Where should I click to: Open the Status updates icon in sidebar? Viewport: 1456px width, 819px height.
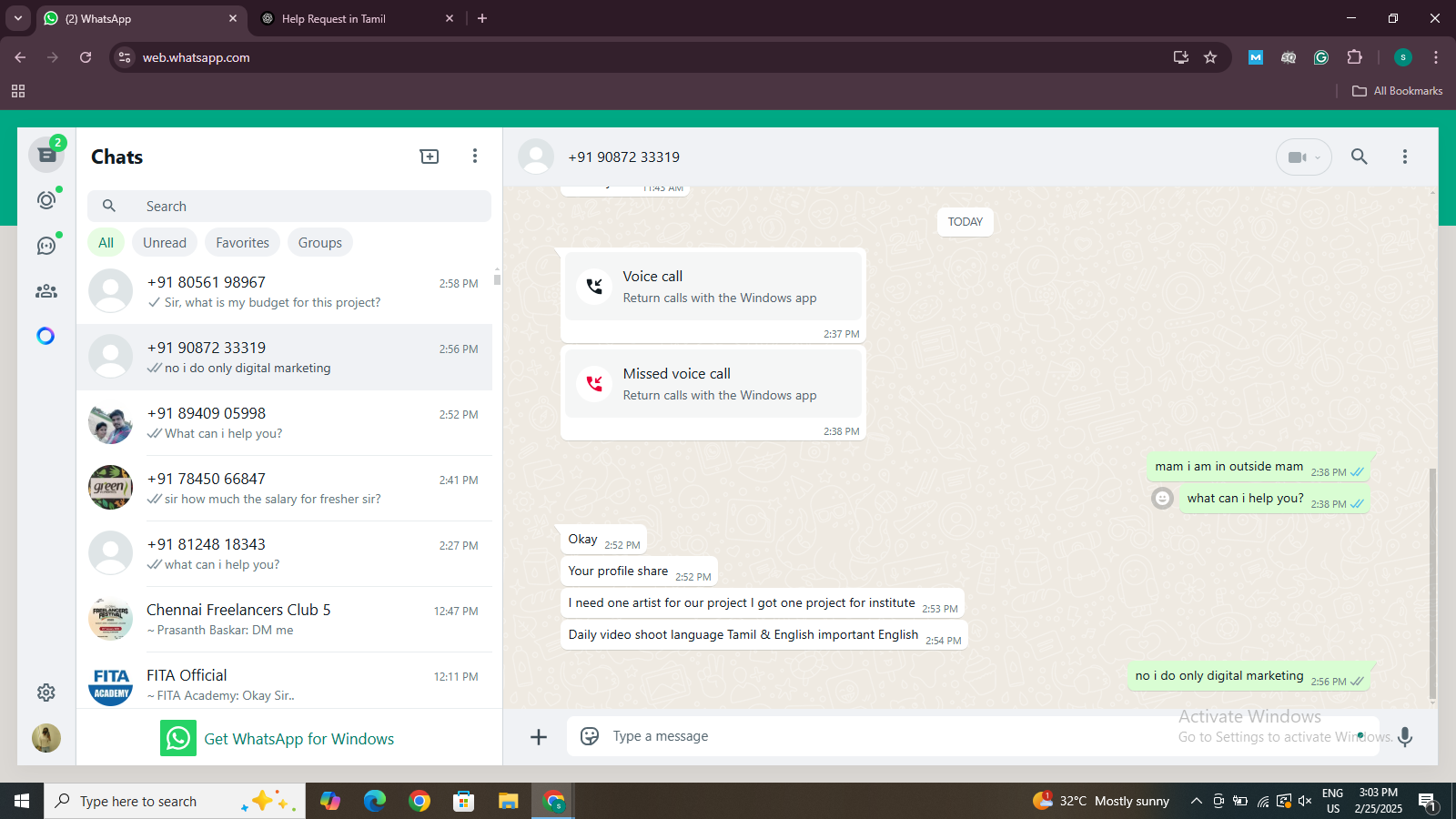tap(45, 199)
